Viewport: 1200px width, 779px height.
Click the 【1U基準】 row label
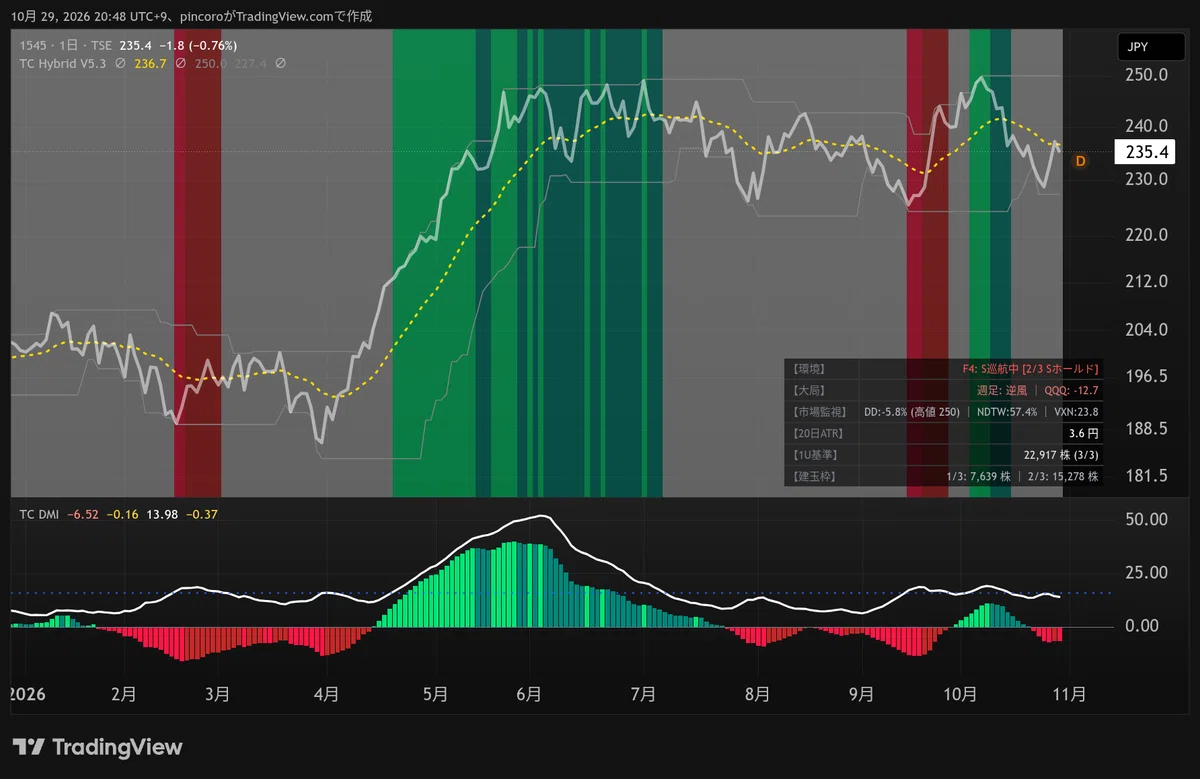point(817,455)
